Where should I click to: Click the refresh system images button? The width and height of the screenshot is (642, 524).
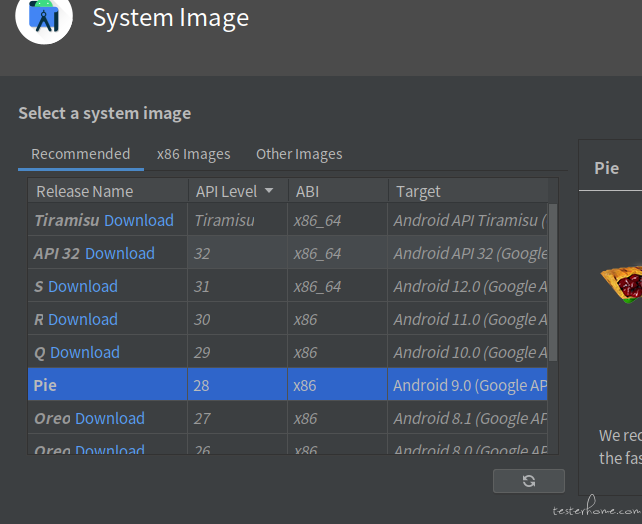(x=529, y=481)
